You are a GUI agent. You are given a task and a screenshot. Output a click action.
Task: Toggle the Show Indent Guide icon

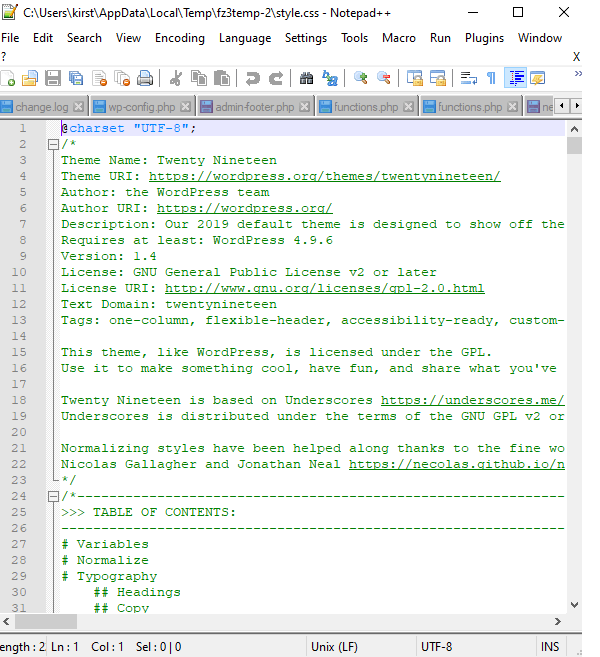(x=515, y=78)
